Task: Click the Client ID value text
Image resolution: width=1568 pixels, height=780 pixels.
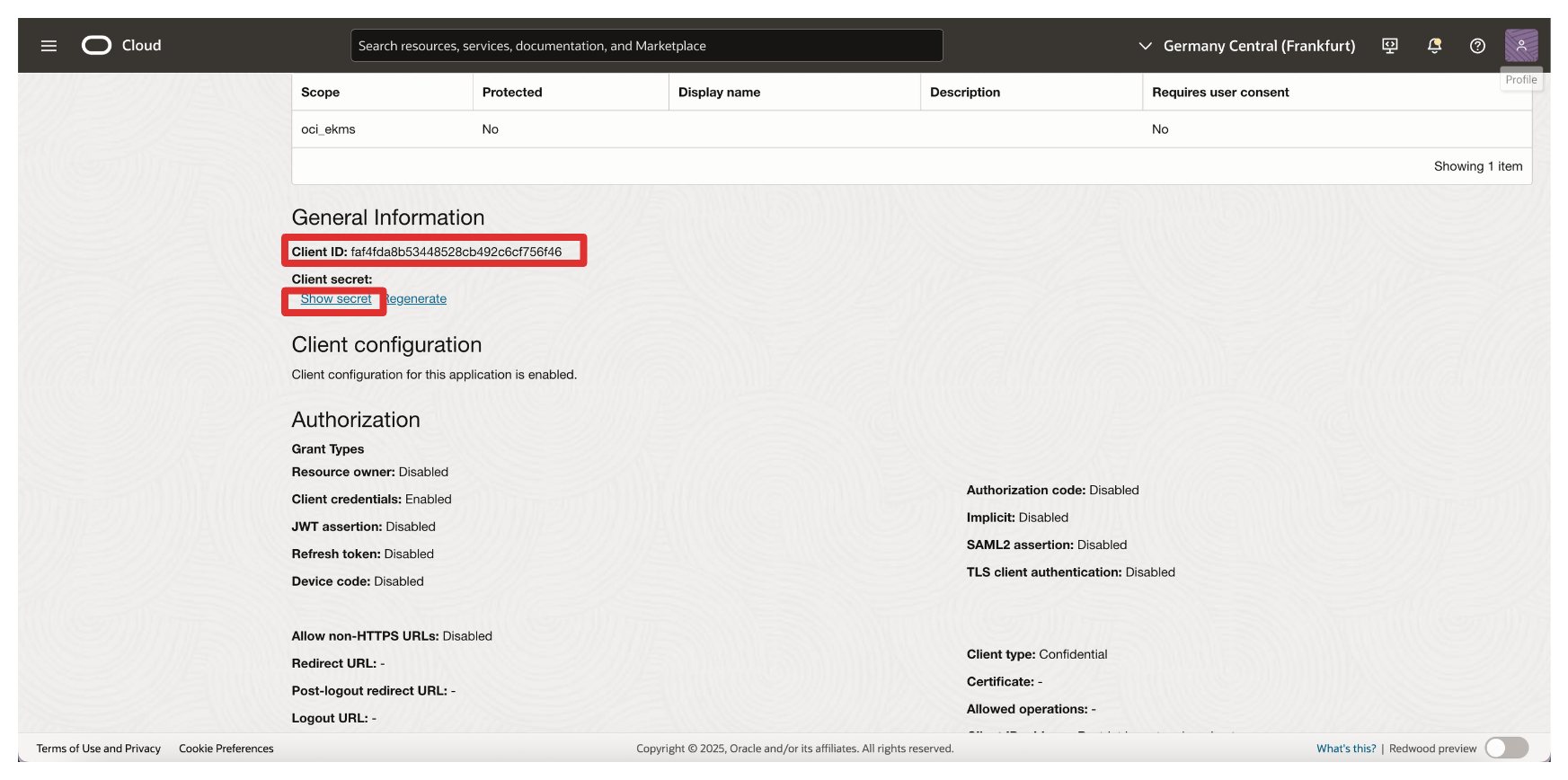Action: click(456, 253)
